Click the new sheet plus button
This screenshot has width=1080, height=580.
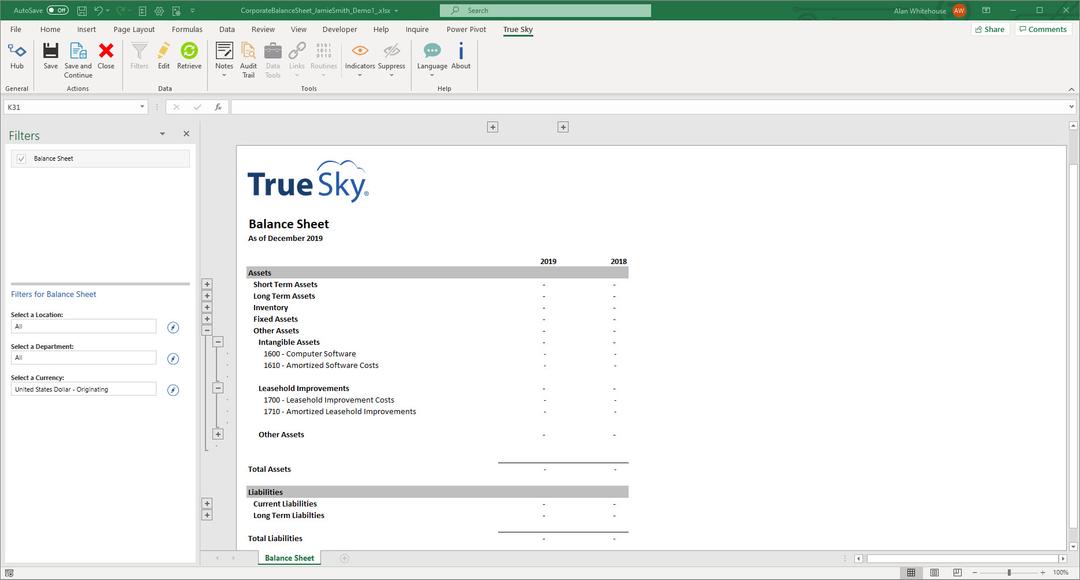[x=344, y=558]
